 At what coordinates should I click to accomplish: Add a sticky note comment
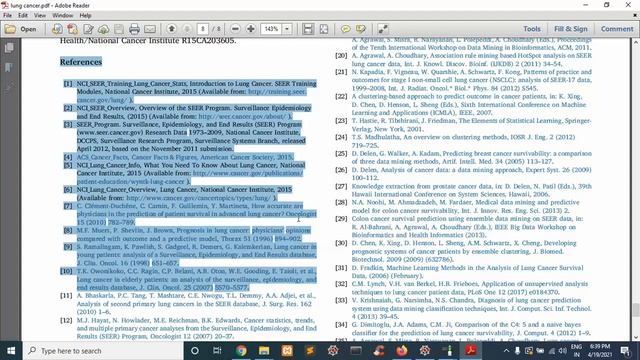(x=346, y=29)
